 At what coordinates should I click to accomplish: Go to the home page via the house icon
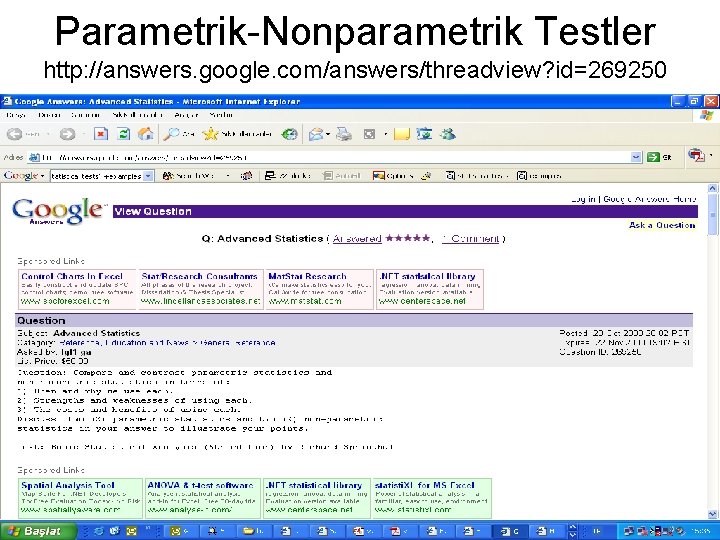pyautogui.click(x=146, y=134)
